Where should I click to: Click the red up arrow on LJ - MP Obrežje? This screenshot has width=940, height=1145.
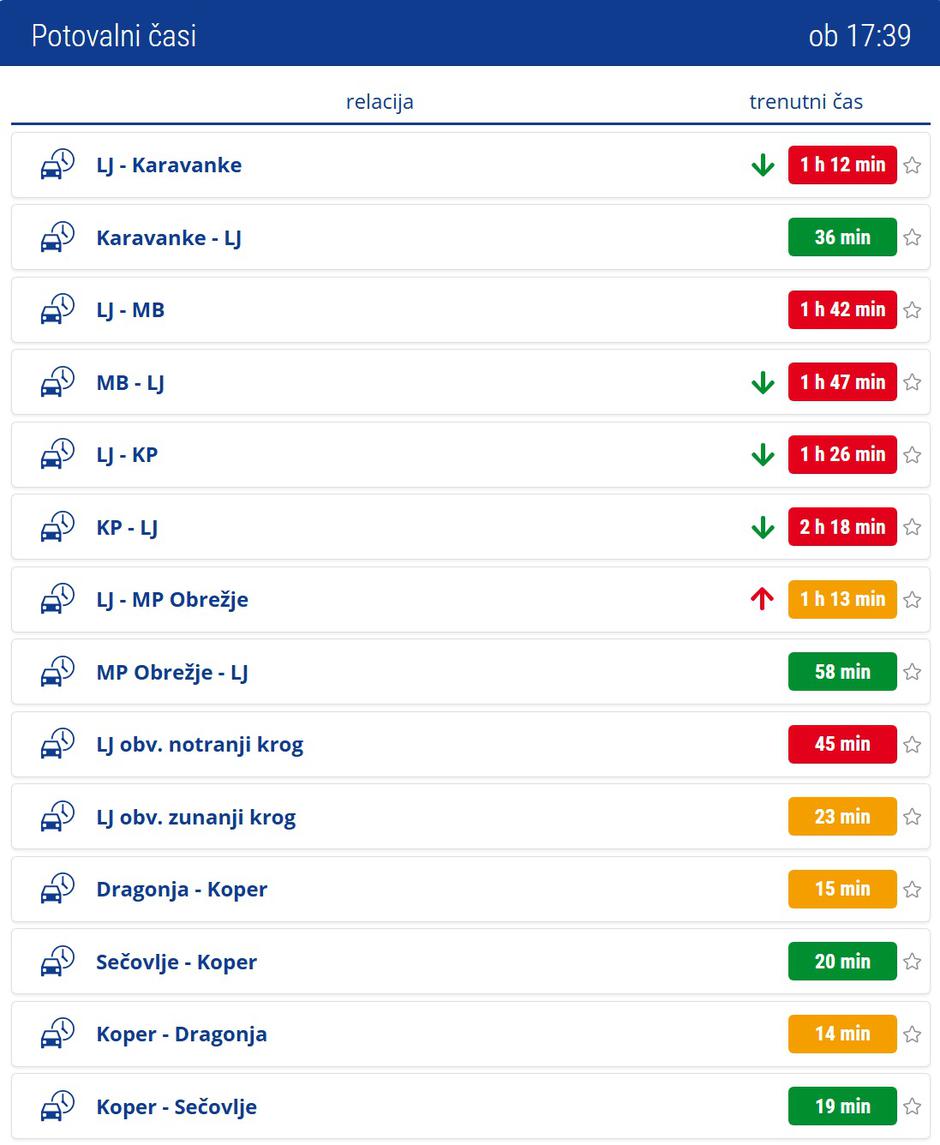[763, 599]
